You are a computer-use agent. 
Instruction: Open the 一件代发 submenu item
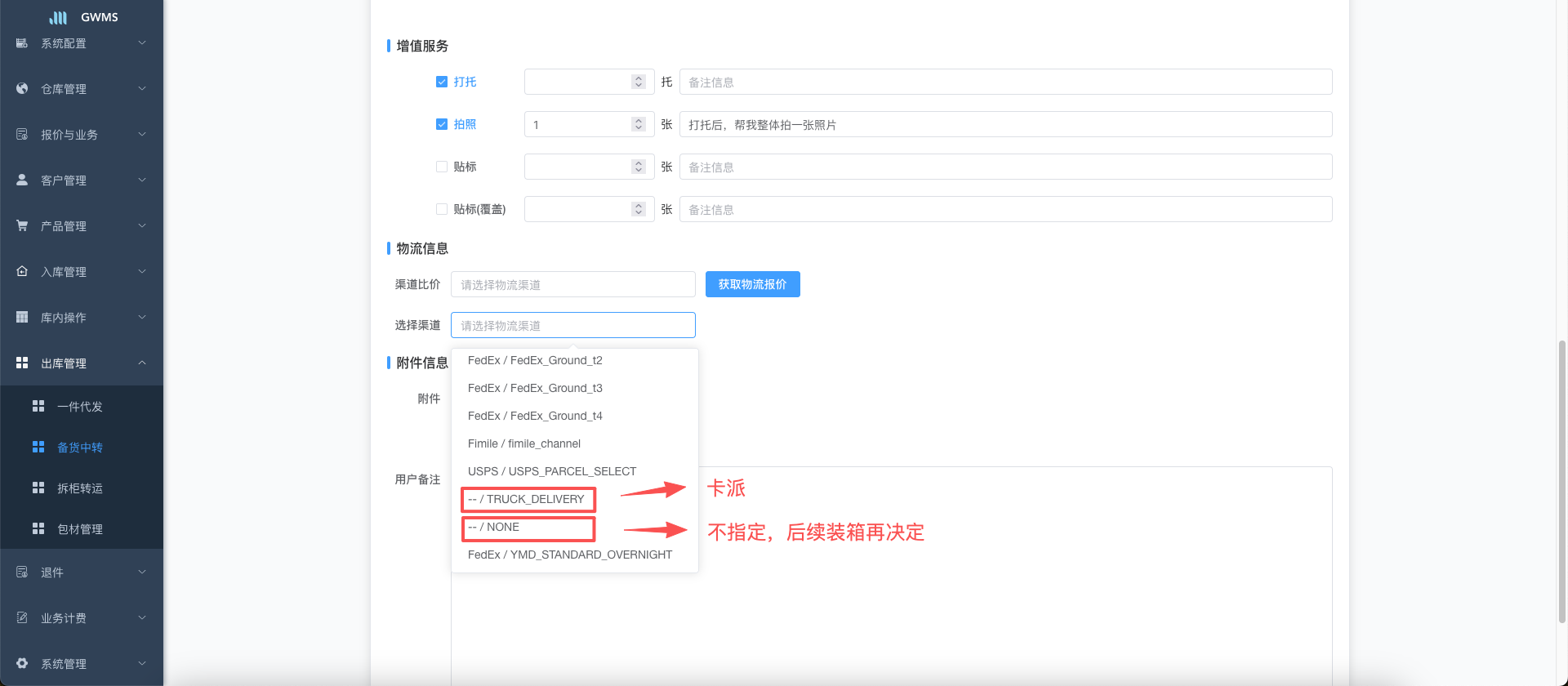coord(82,406)
